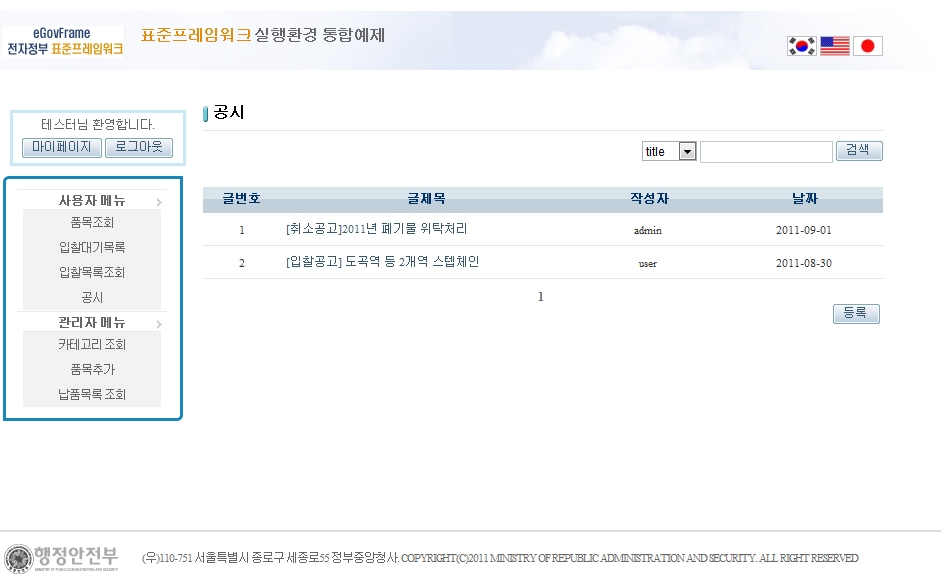This screenshot has height=574, width=941.
Task: Click the eGovFrame logo in header
Action: click(x=65, y=41)
